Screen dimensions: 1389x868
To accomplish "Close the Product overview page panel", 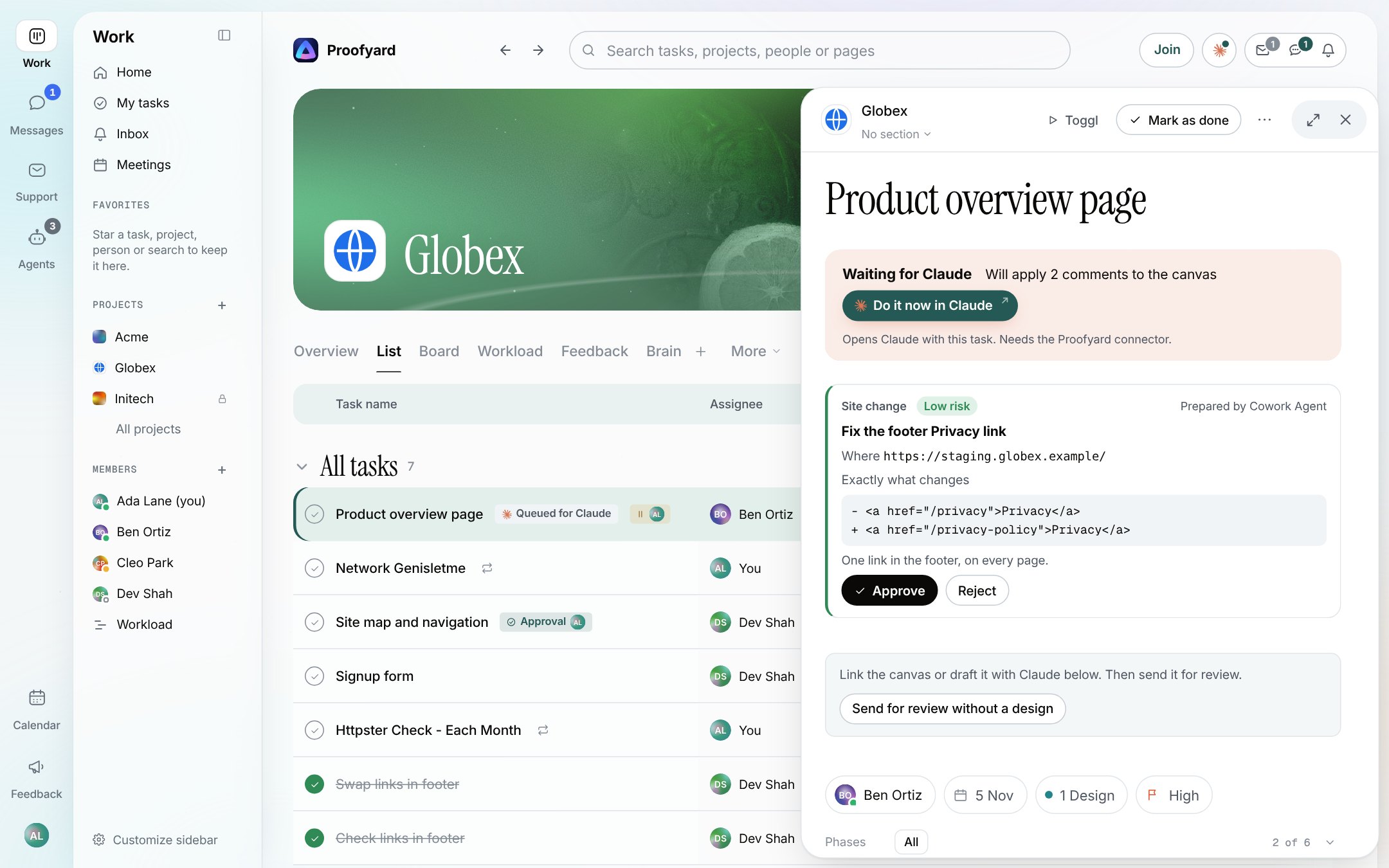I will pos(1345,120).
